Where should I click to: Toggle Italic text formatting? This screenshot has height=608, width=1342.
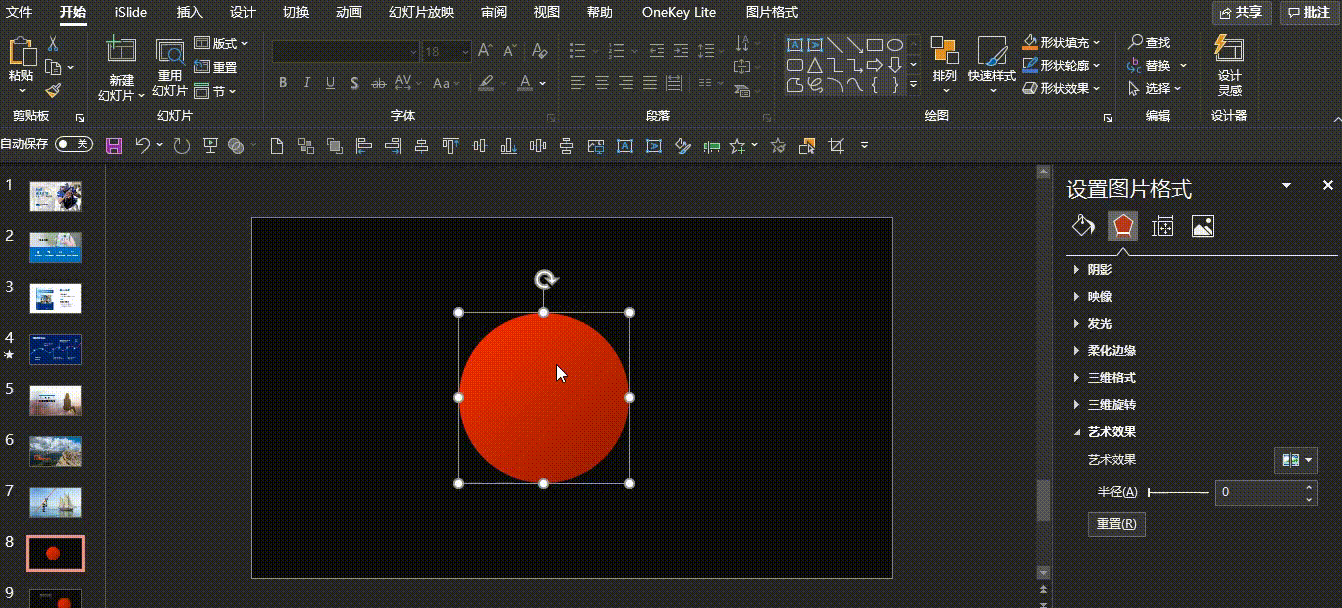pos(307,83)
